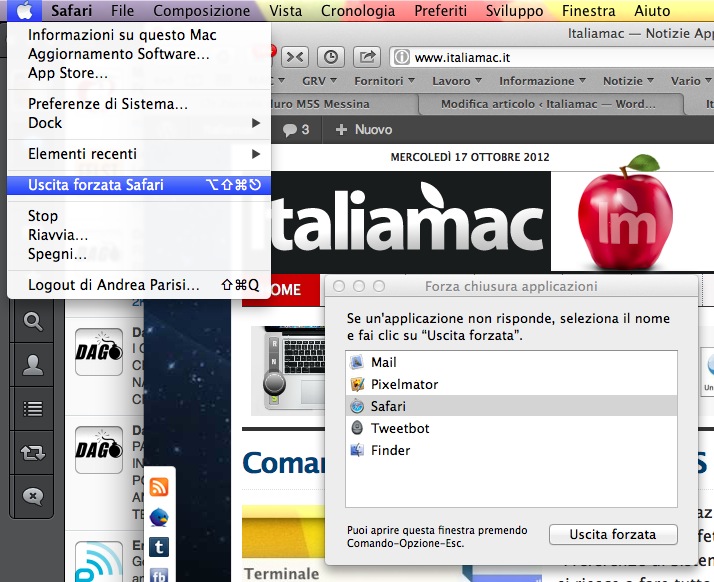Click the Tweetbot retweets sidebar icon
The image size is (714, 582).
33,452
